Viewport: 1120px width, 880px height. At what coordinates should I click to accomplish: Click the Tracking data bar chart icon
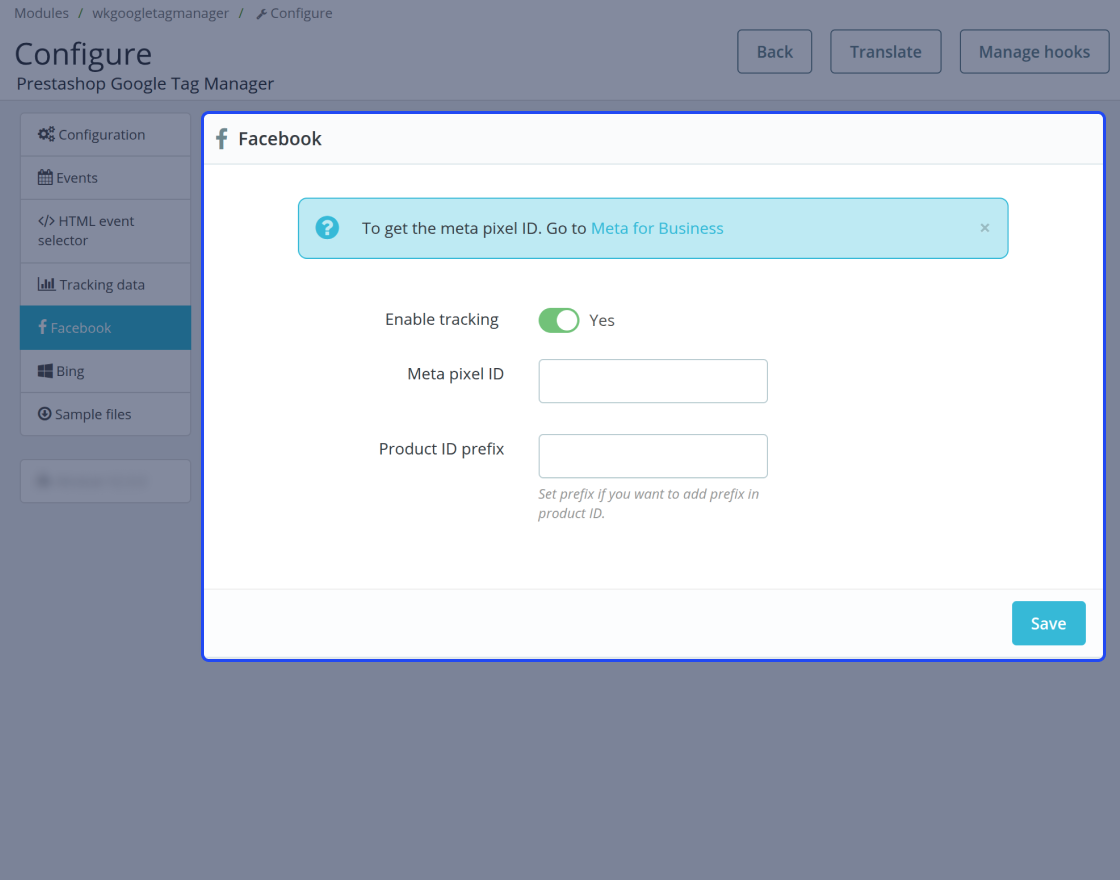[46, 284]
